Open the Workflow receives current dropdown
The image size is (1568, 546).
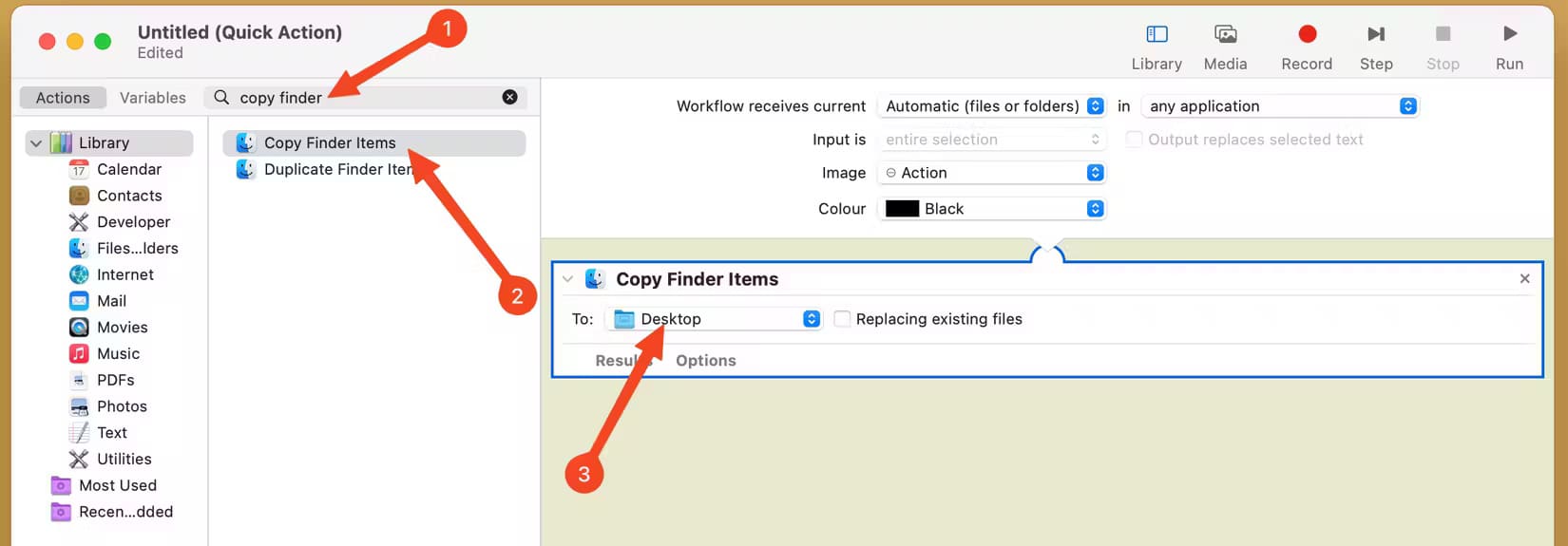pyautogui.click(x=992, y=106)
